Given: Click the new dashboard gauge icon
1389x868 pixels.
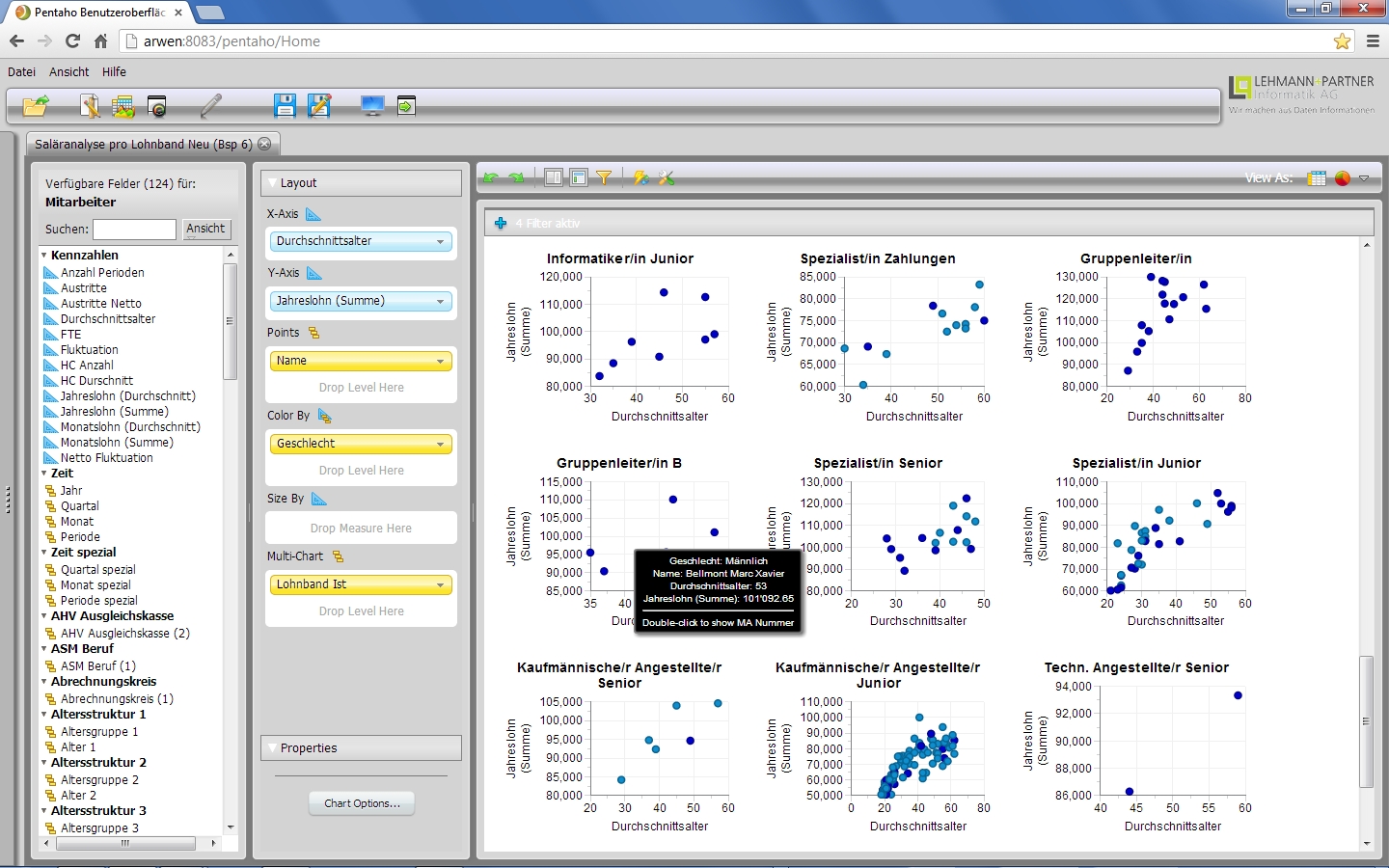Looking at the screenshot, I should [x=157, y=106].
